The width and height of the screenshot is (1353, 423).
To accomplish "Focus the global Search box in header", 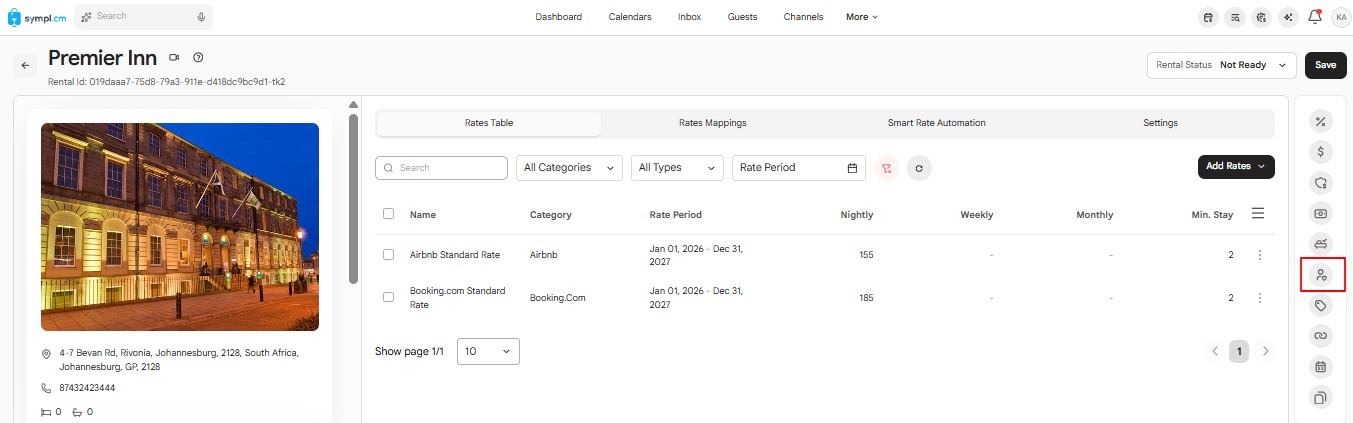I will [x=143, y=17].
